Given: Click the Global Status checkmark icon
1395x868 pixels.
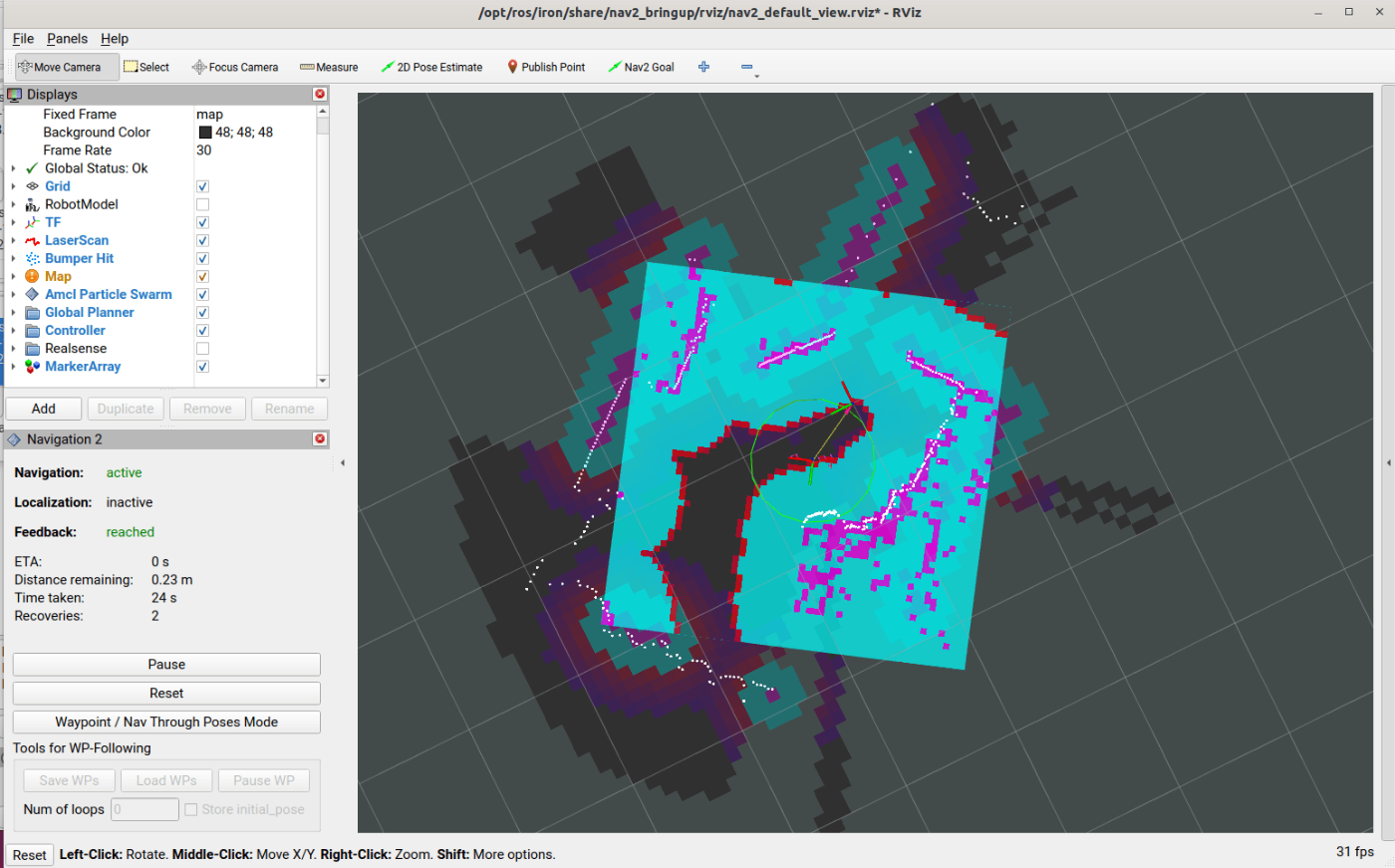Looking at the screenshot, I should tap(32, 168).
